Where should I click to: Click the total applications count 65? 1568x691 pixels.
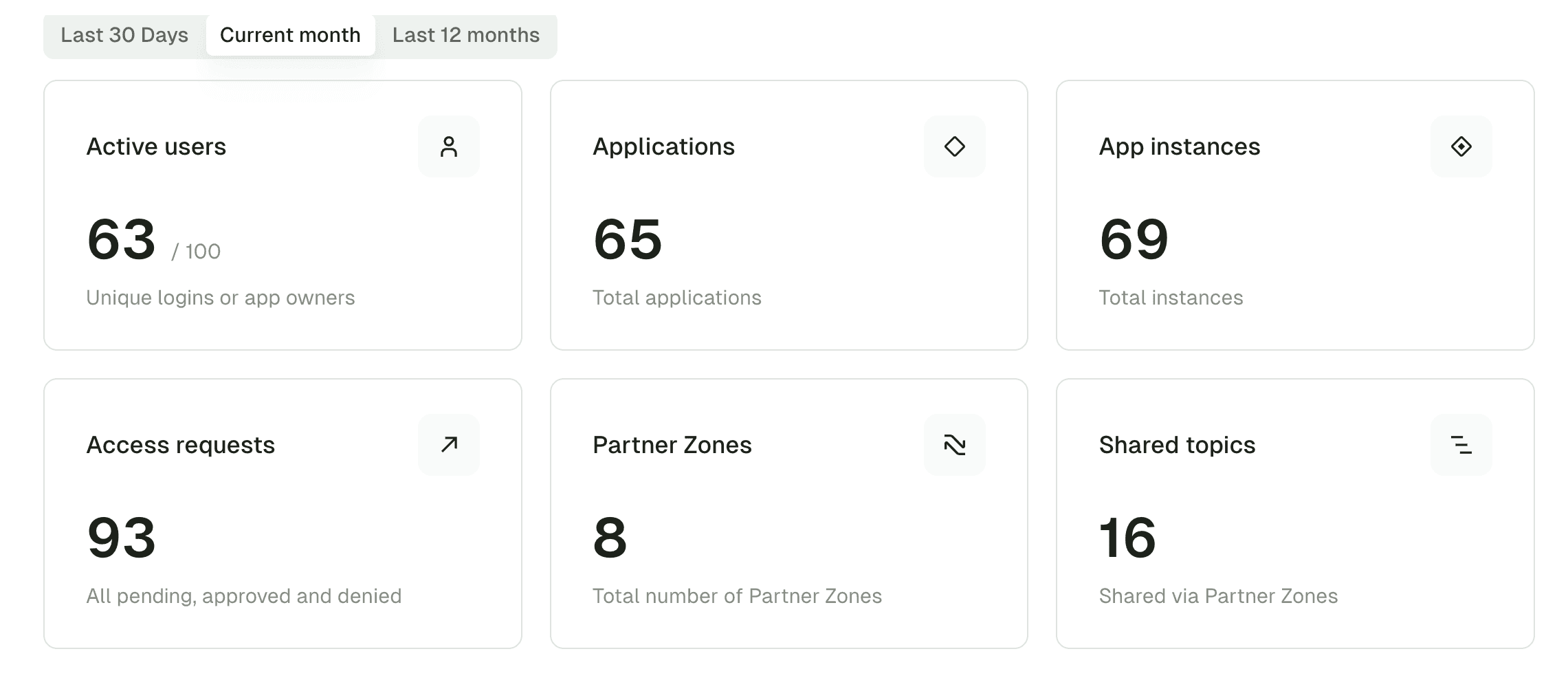coord(628,240)
